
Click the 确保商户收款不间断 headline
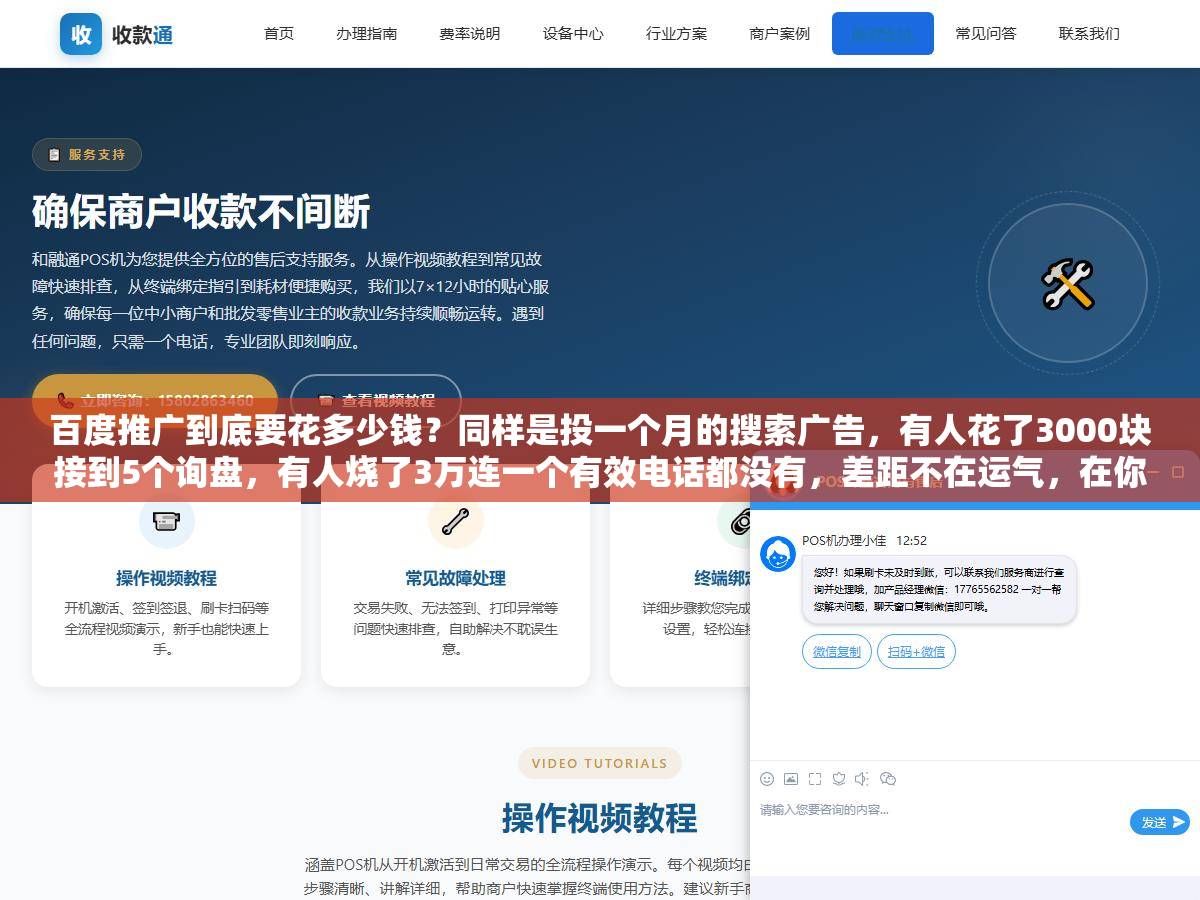201,211
